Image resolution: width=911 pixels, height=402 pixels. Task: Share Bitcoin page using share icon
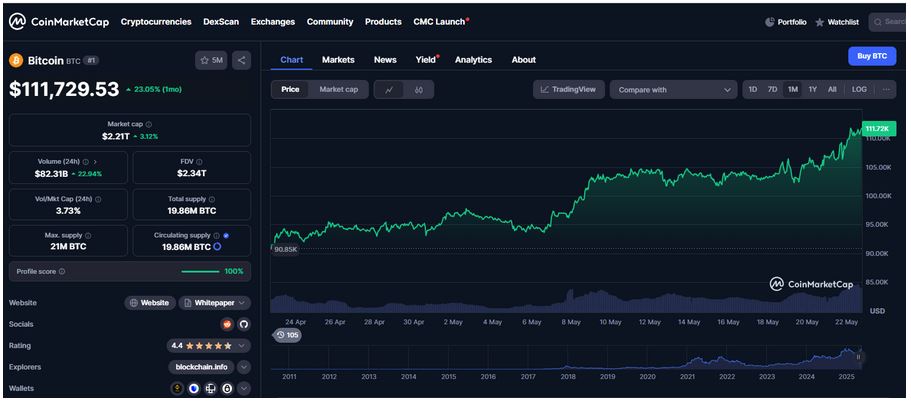tap(242, 60)
